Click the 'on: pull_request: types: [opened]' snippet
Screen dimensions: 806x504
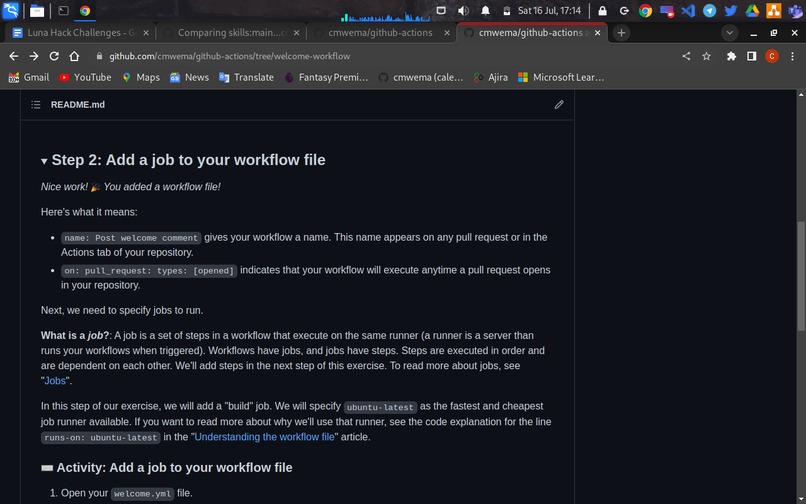pos(149,271)
